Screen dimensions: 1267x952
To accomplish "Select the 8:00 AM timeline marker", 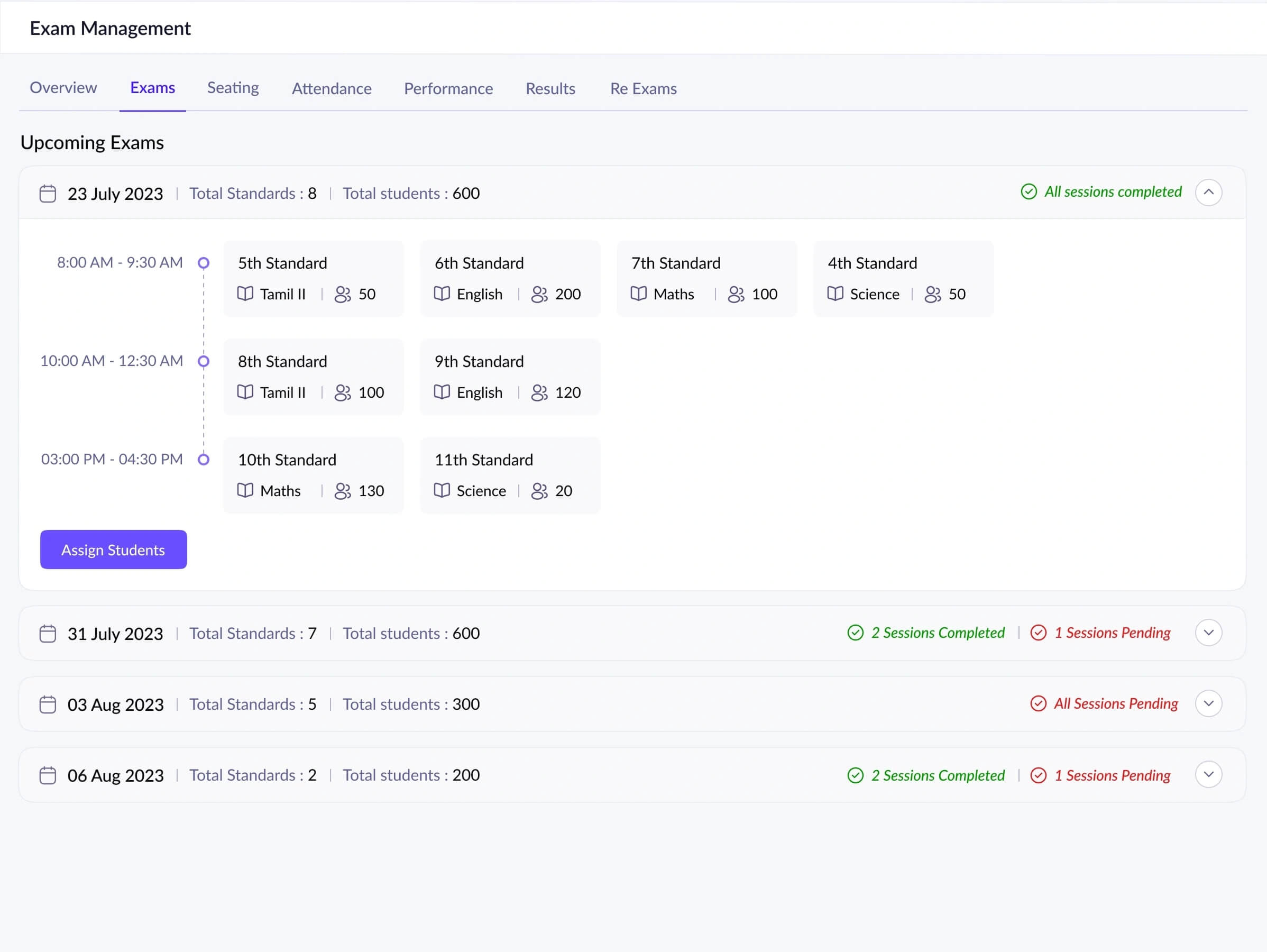I will click(x=204, y=263).
